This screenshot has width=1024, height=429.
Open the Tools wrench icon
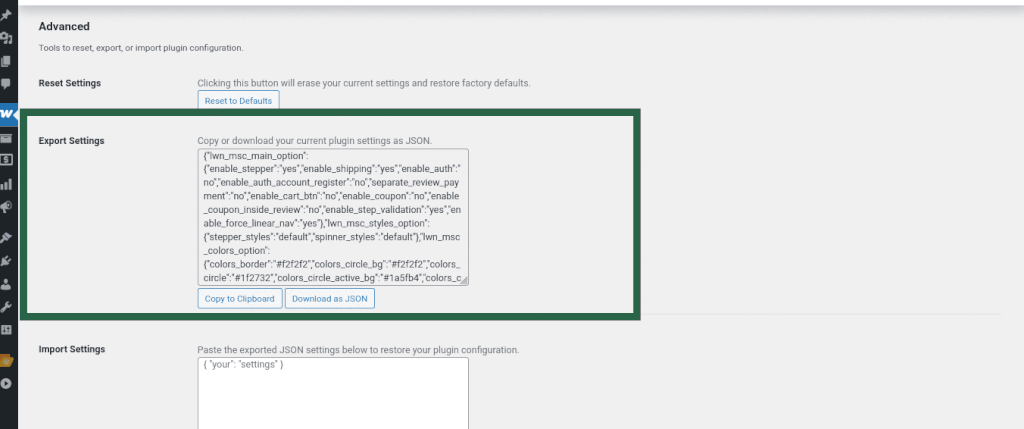click(6, 307)
